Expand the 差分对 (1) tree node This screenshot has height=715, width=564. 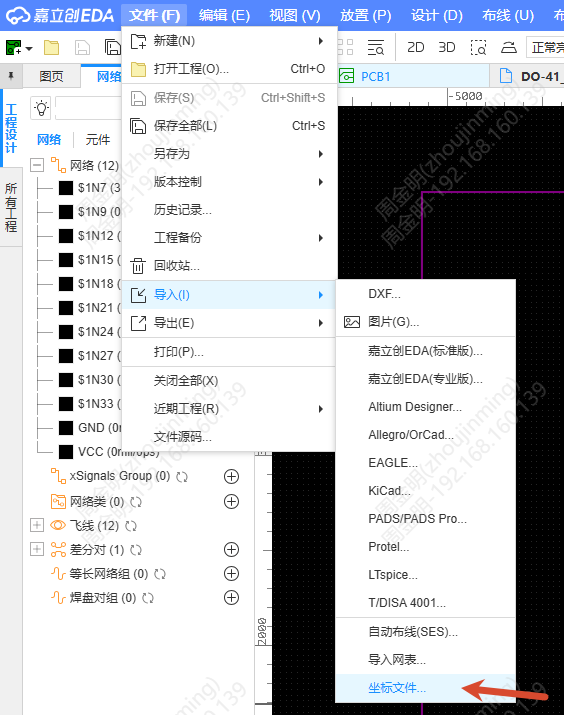point(37,549)
